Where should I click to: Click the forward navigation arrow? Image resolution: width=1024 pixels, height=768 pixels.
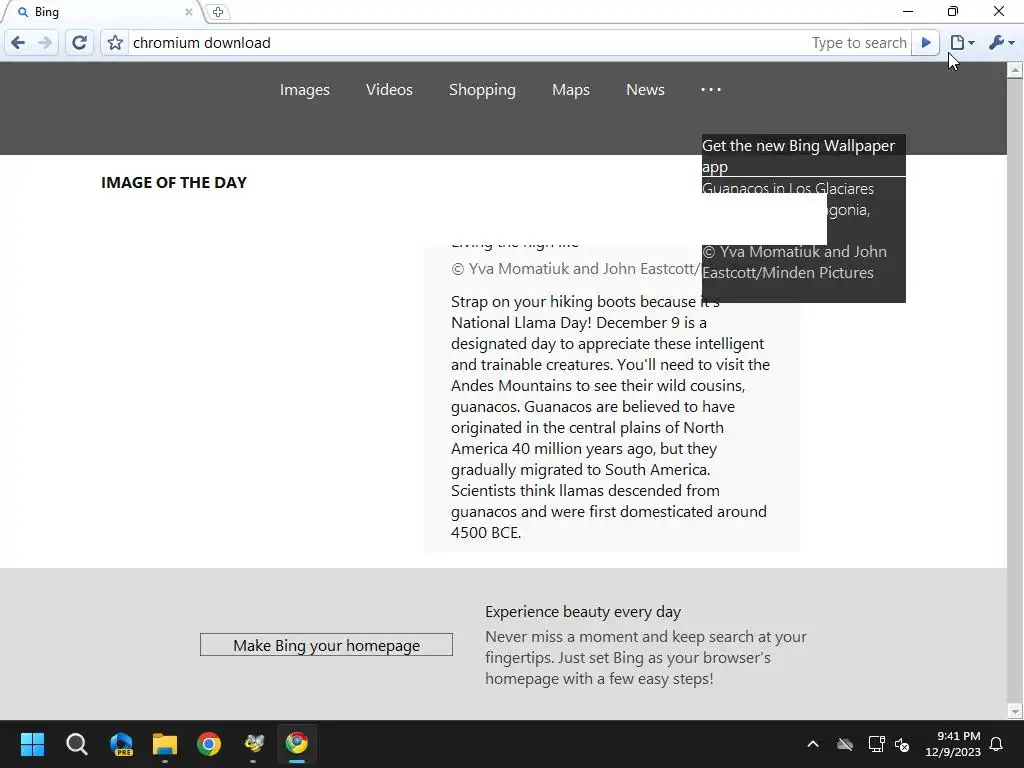(44, 43)
